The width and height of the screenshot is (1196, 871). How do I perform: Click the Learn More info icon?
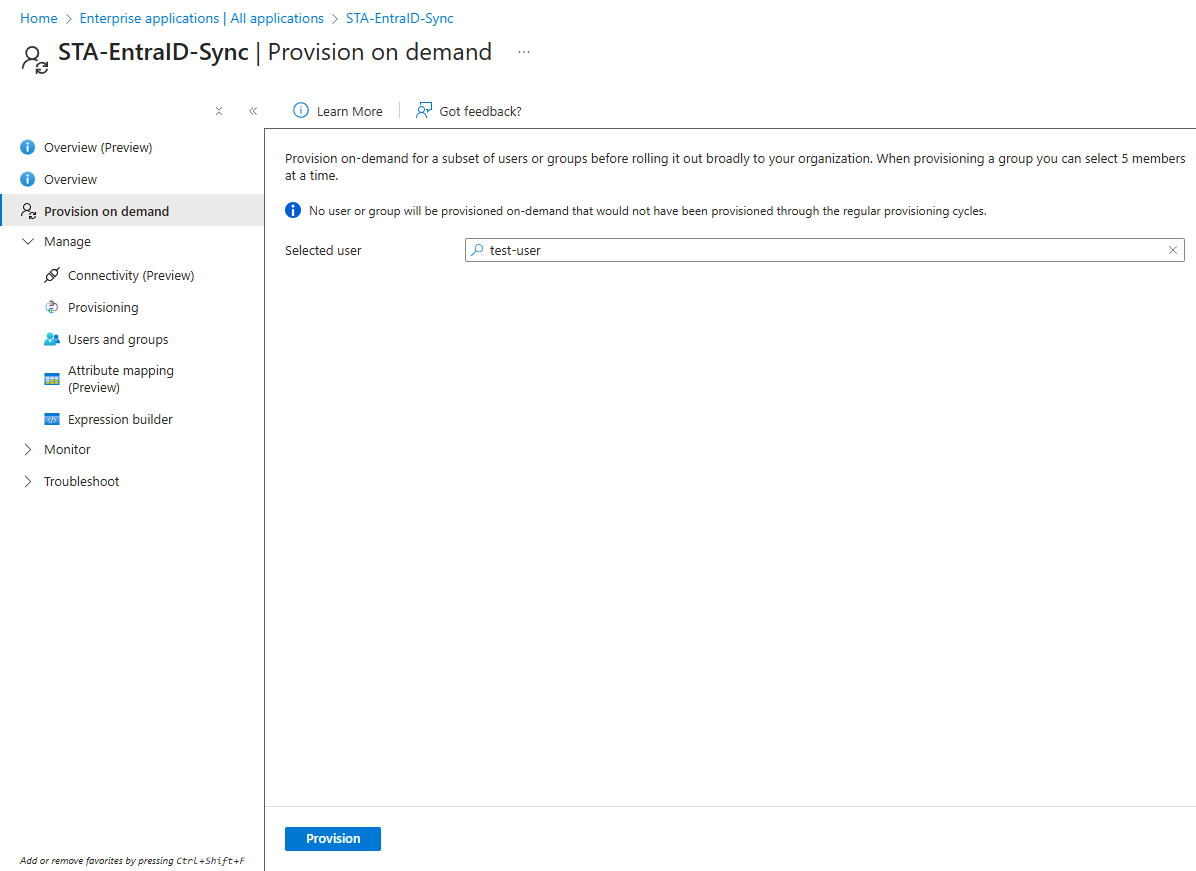[300, 111]
